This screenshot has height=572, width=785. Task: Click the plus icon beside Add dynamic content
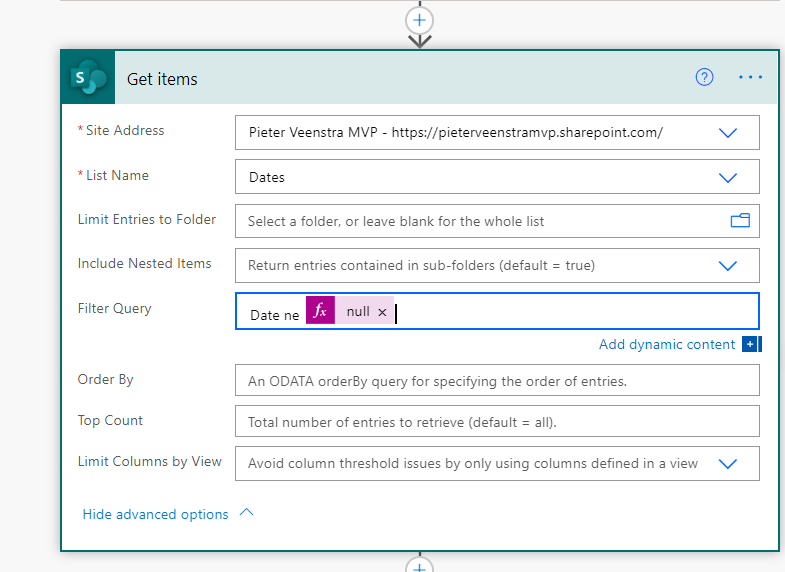tap(749, 344)
